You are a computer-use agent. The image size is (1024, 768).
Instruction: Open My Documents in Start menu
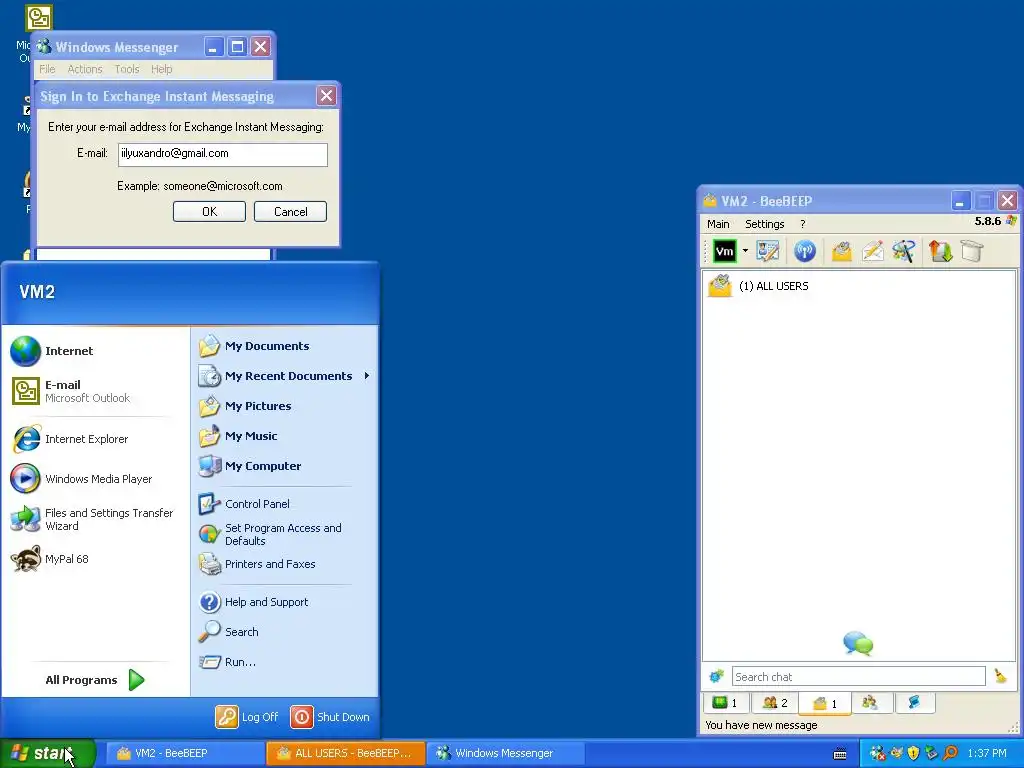tap(284, 346)
